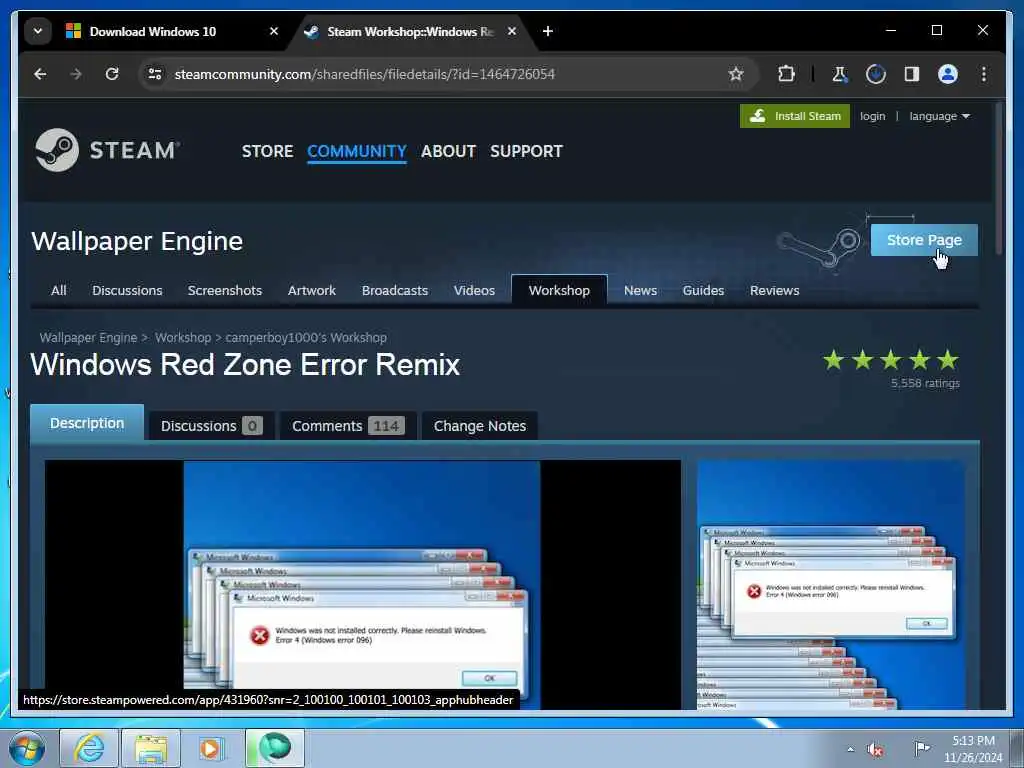Open the Videos tab

474,291
